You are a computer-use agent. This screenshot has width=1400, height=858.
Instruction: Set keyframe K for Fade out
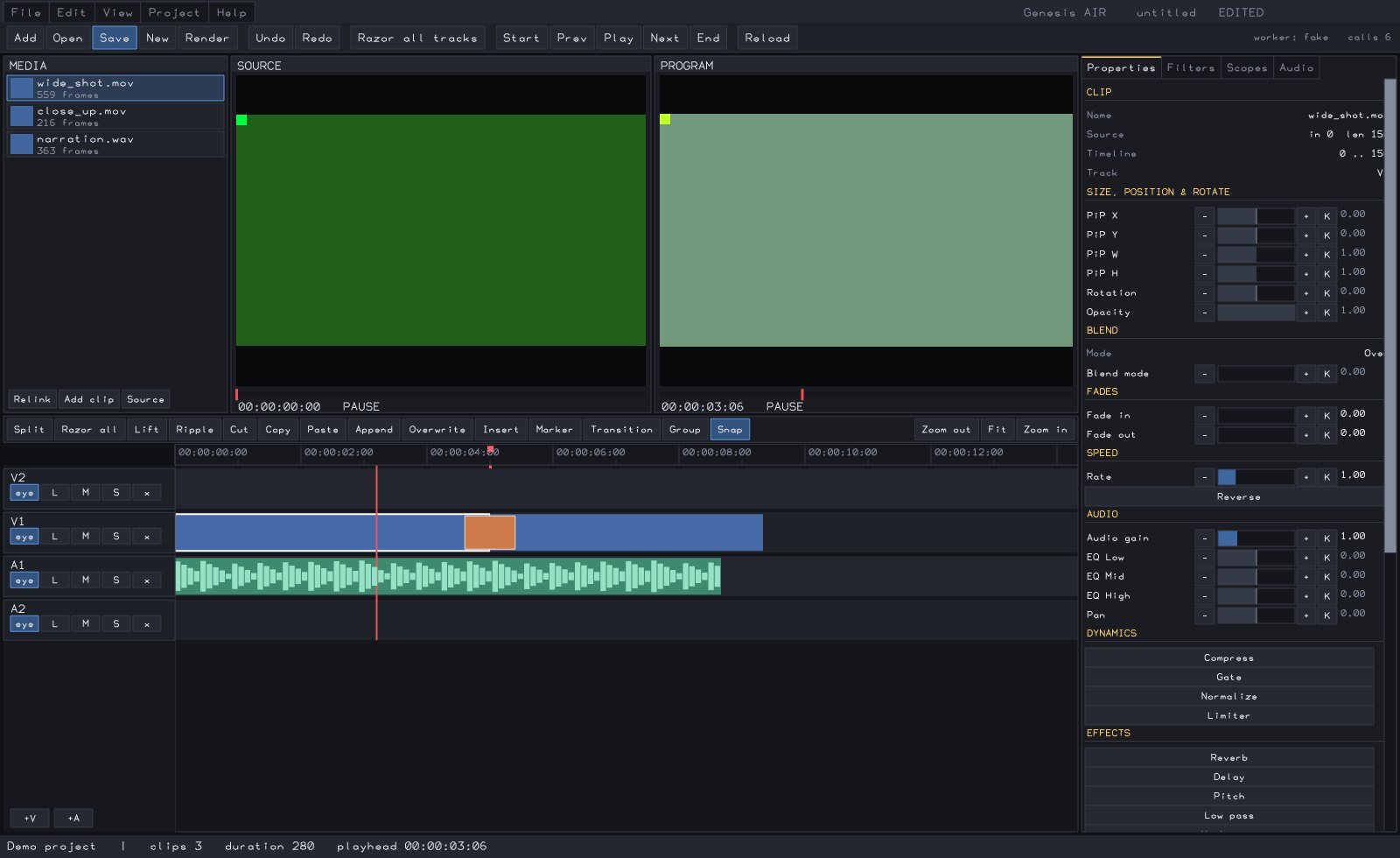(1327, 435)
